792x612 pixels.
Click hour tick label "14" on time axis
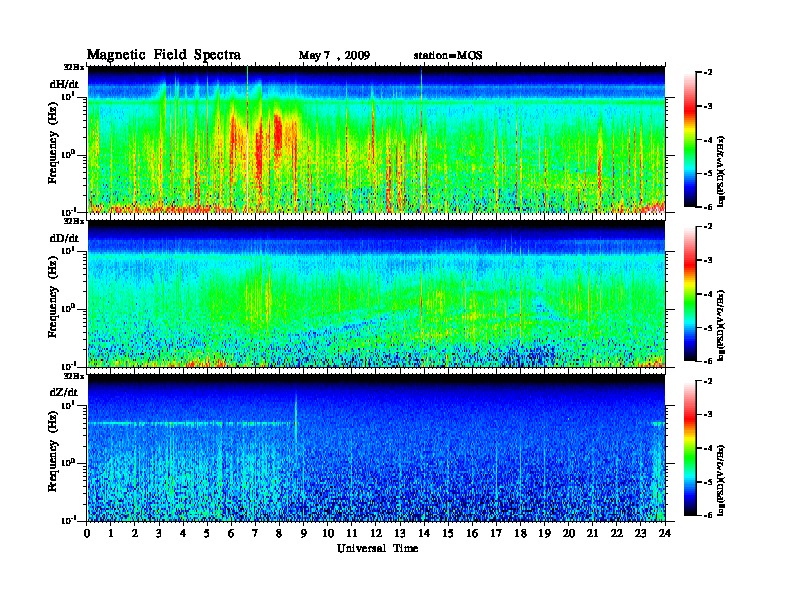point(424,533)
